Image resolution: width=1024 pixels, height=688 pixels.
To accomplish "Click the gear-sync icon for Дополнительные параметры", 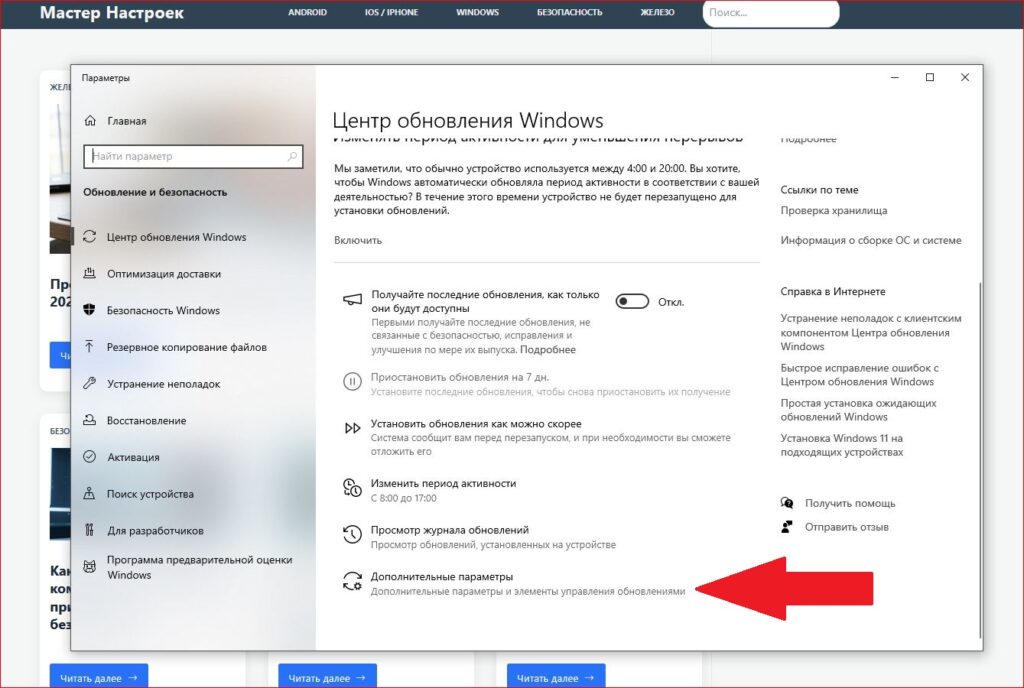I will [x=352, y=581].
